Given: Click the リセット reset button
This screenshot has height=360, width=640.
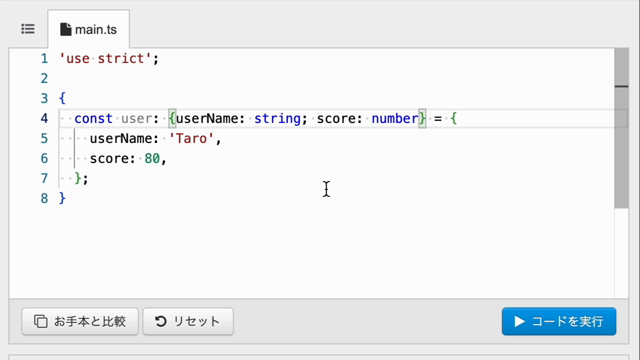Looking at the screenshot, I should coord(188,322).
